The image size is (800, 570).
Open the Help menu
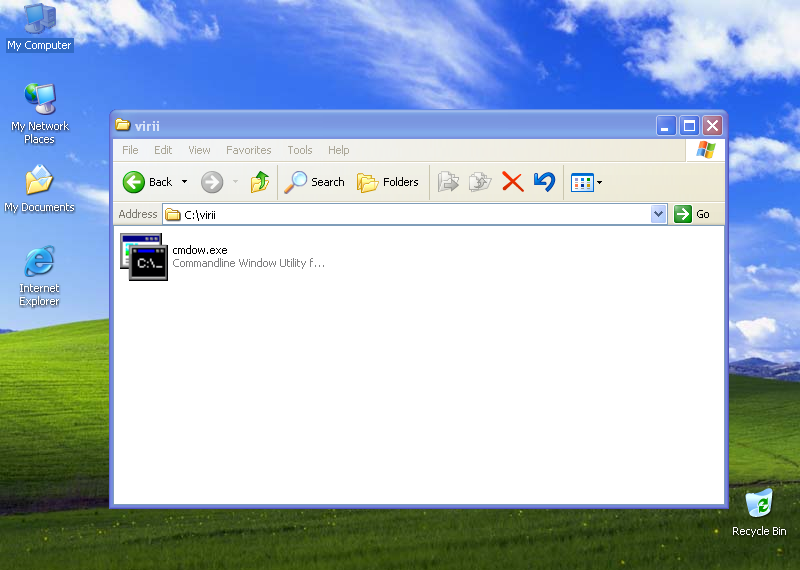tap(338, 150)
